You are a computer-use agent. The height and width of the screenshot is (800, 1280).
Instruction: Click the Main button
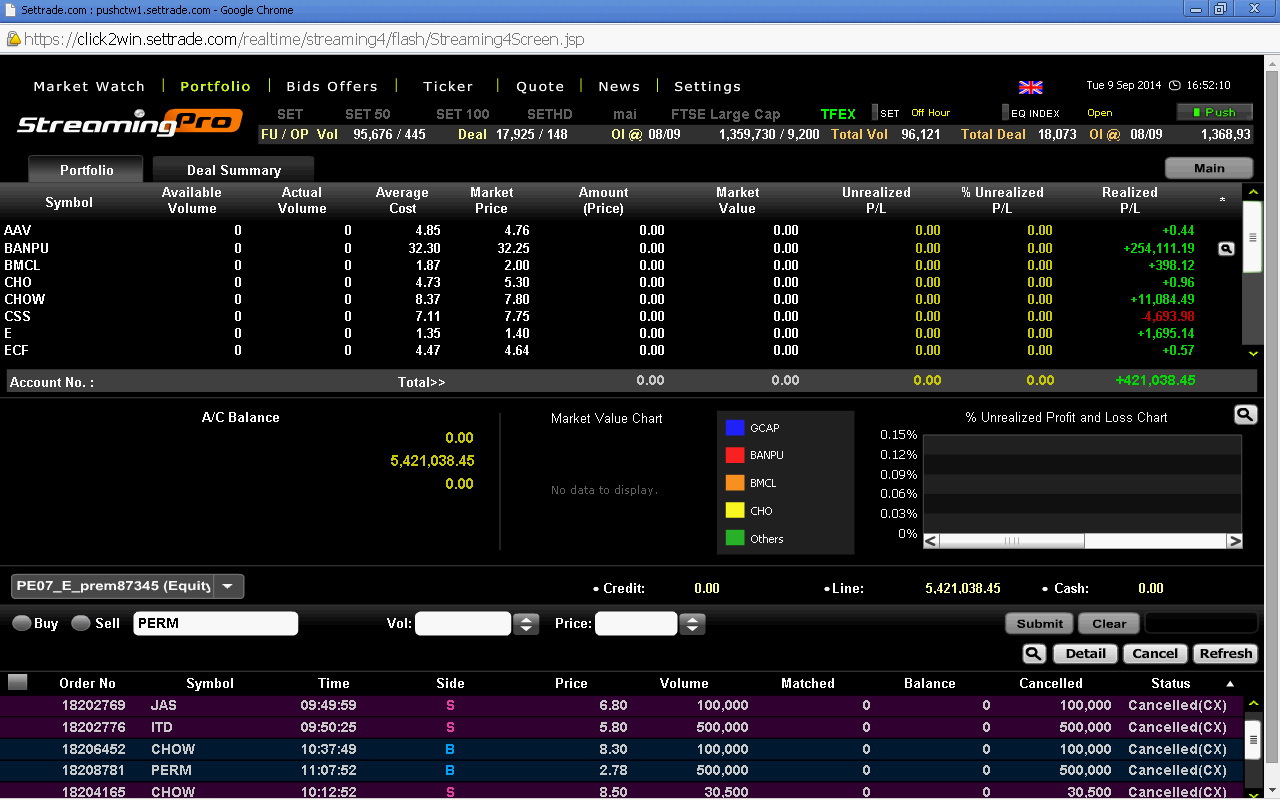1209,168
